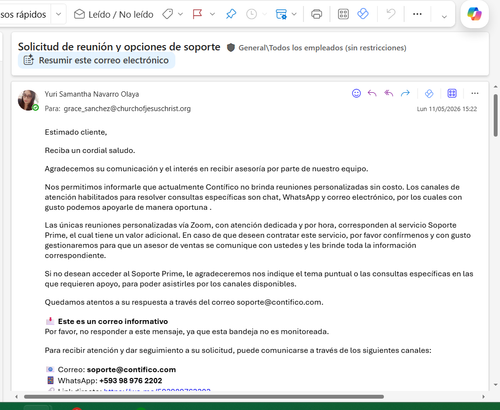
Task: React with the emoji smiley icon
Action: coord(356,93)
